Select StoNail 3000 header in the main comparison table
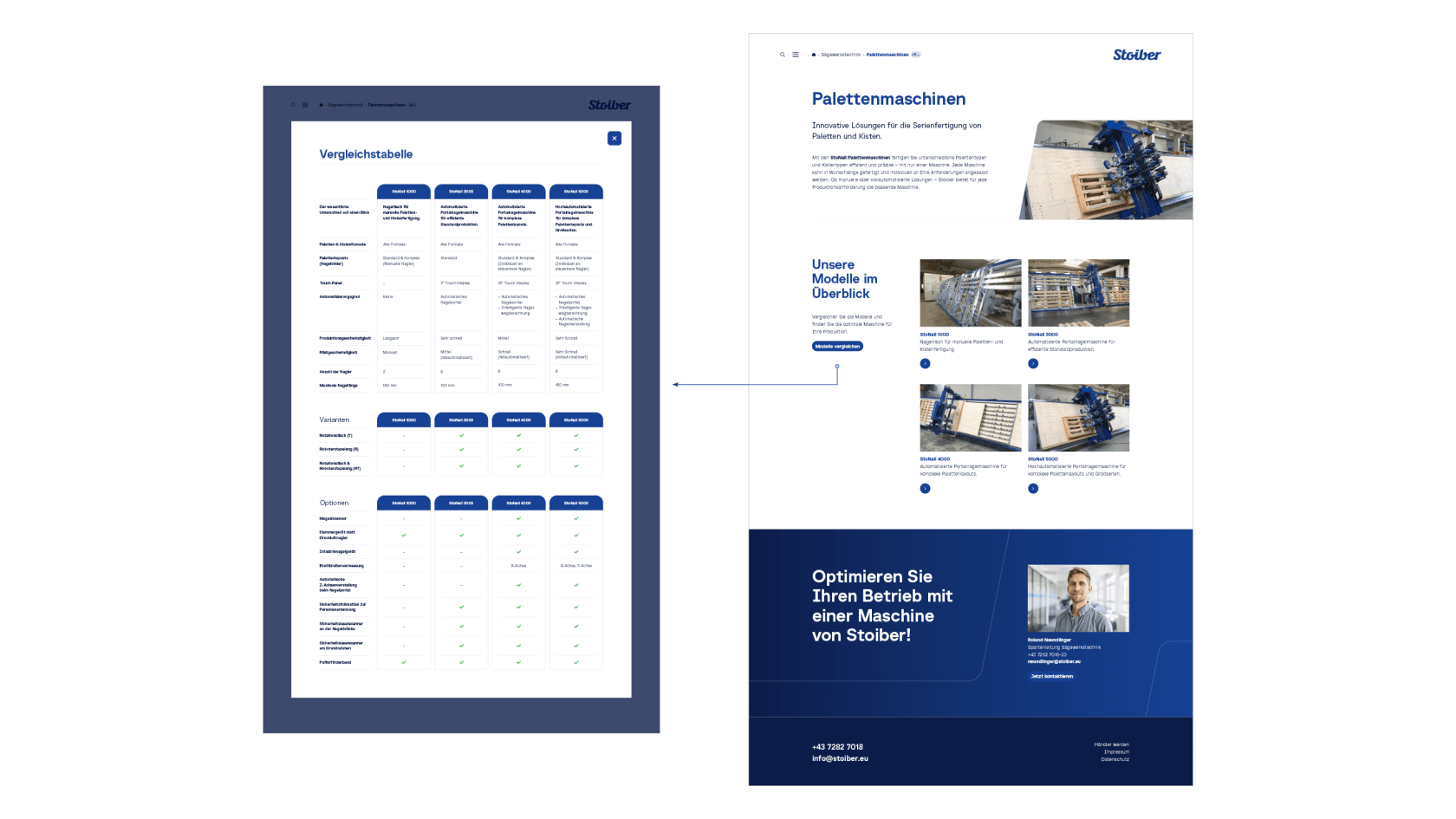This screenshot has width=1456, height=819. click(461, 192)
